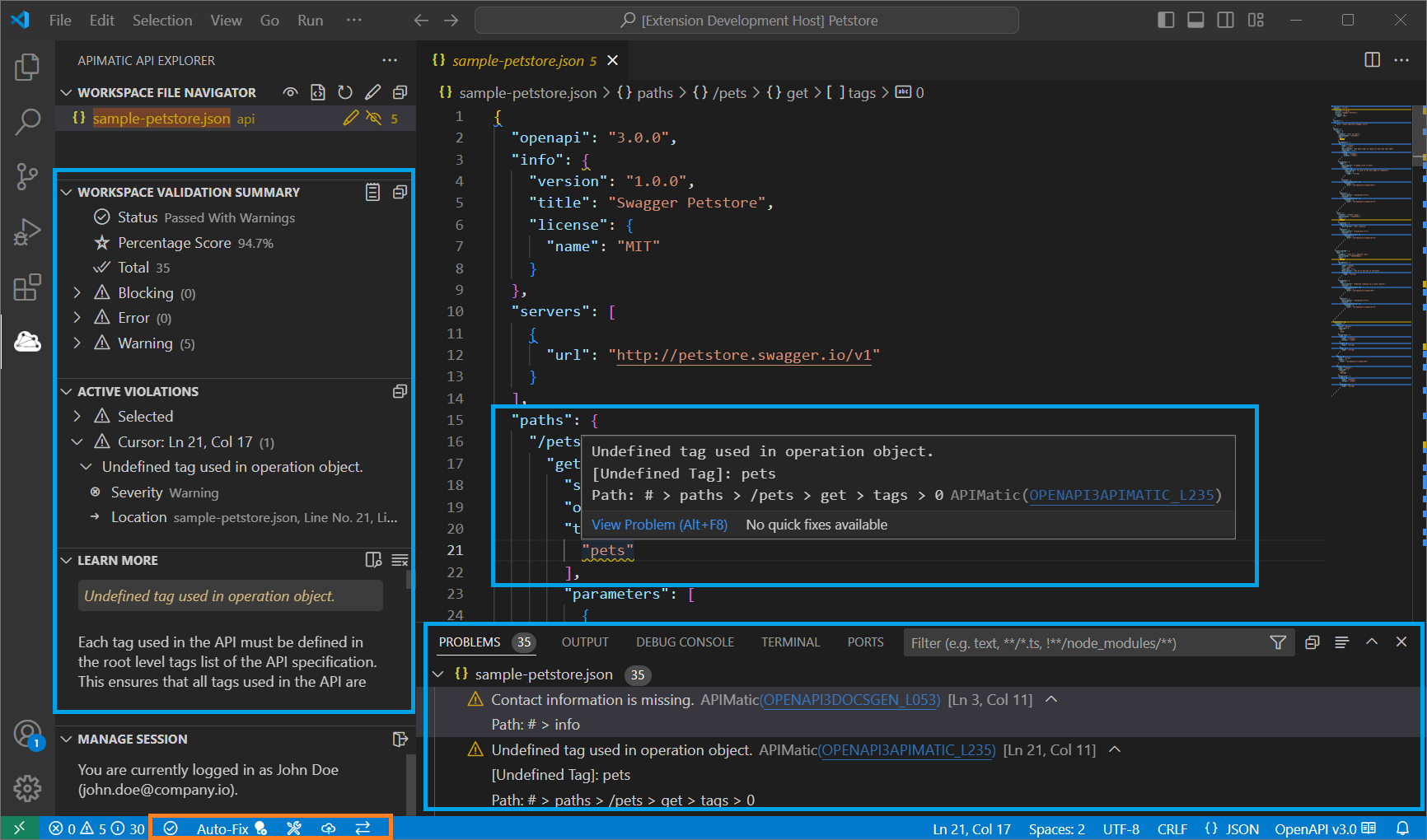The height and width of the screenshot is (840, 1427).
Task: Open the filter options funnel in Problems panel
Action: (x=1278, y=642)
